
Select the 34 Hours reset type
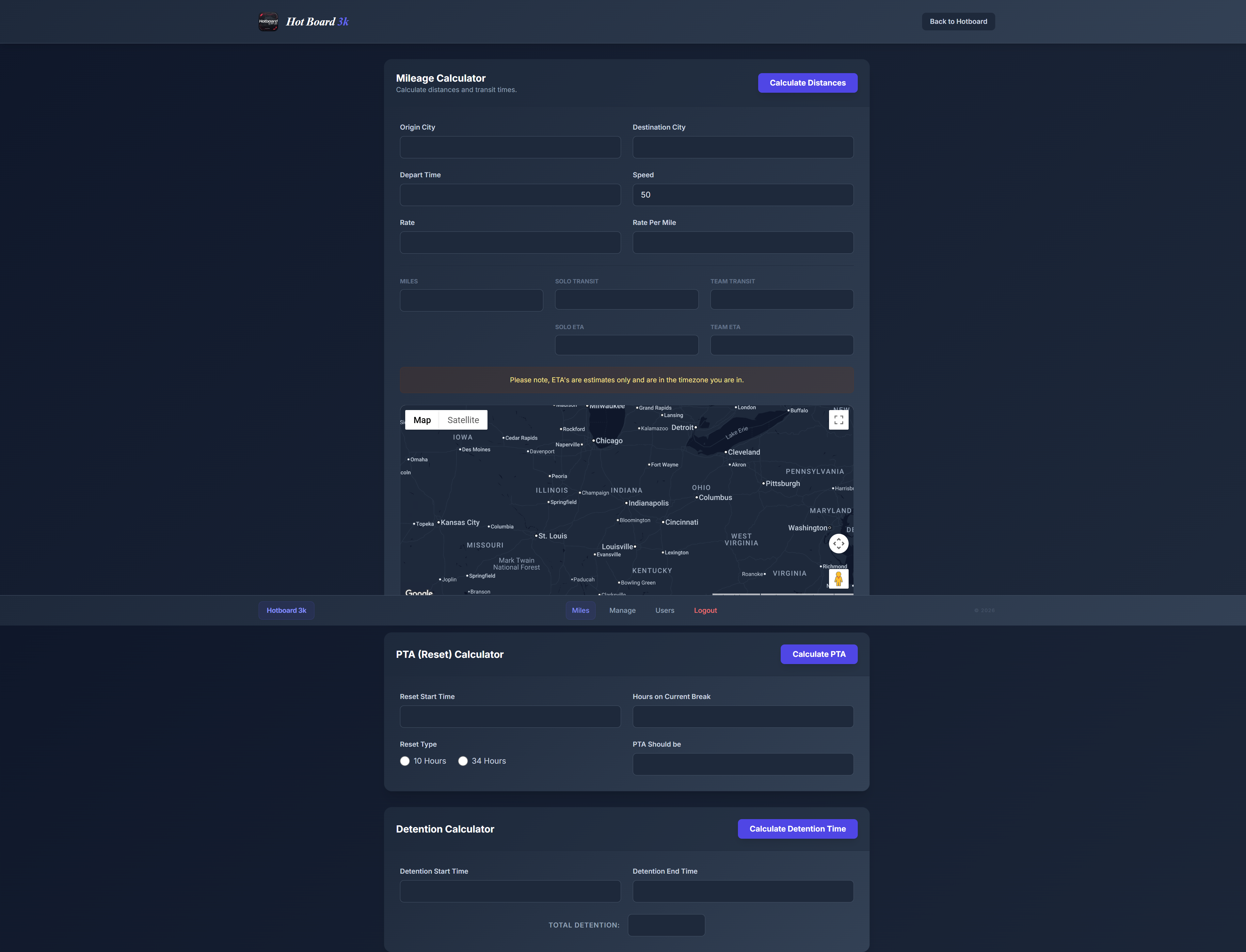point(463,761)
